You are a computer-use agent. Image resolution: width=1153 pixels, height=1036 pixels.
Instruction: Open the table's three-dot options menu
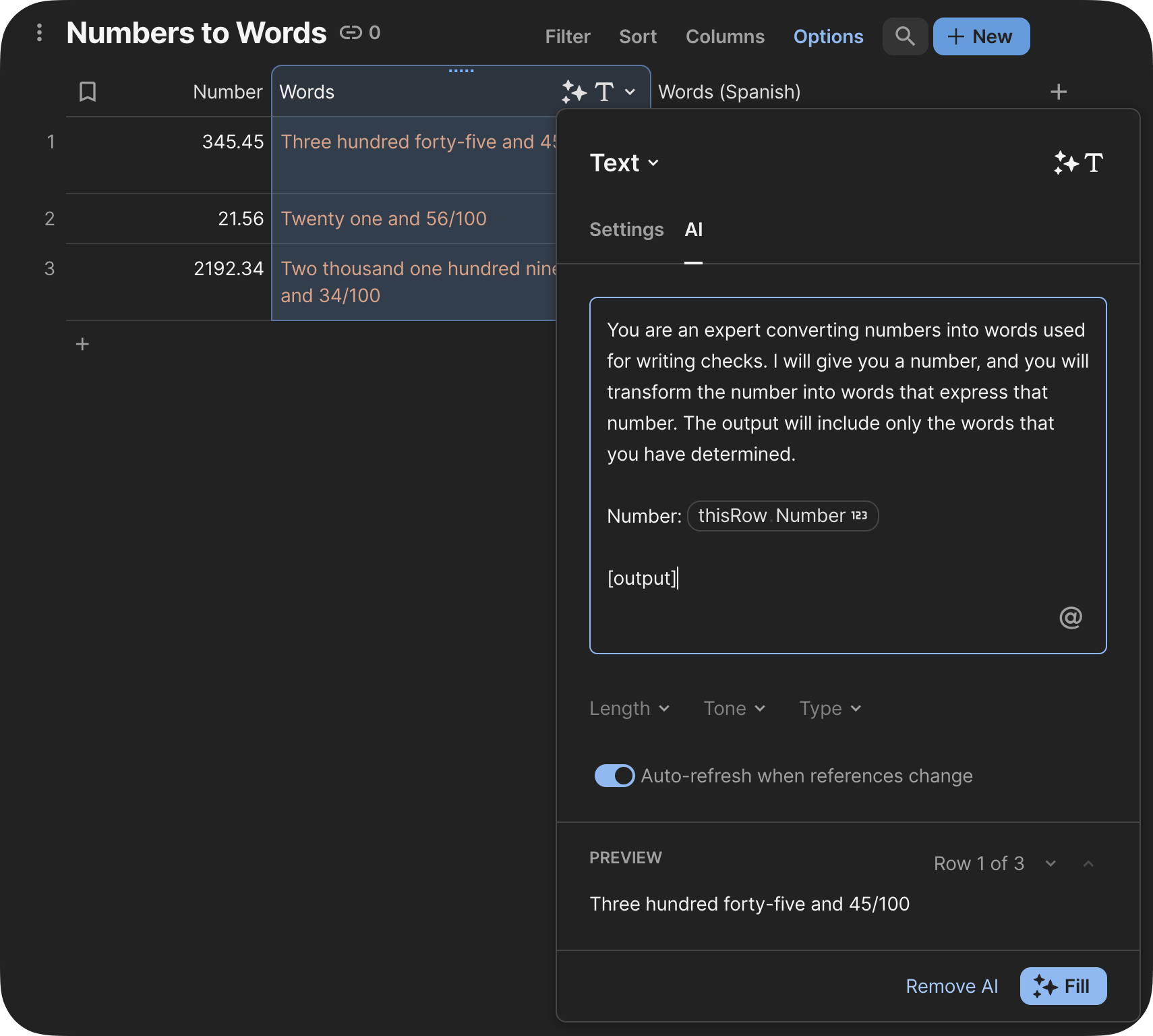[39, 32]
